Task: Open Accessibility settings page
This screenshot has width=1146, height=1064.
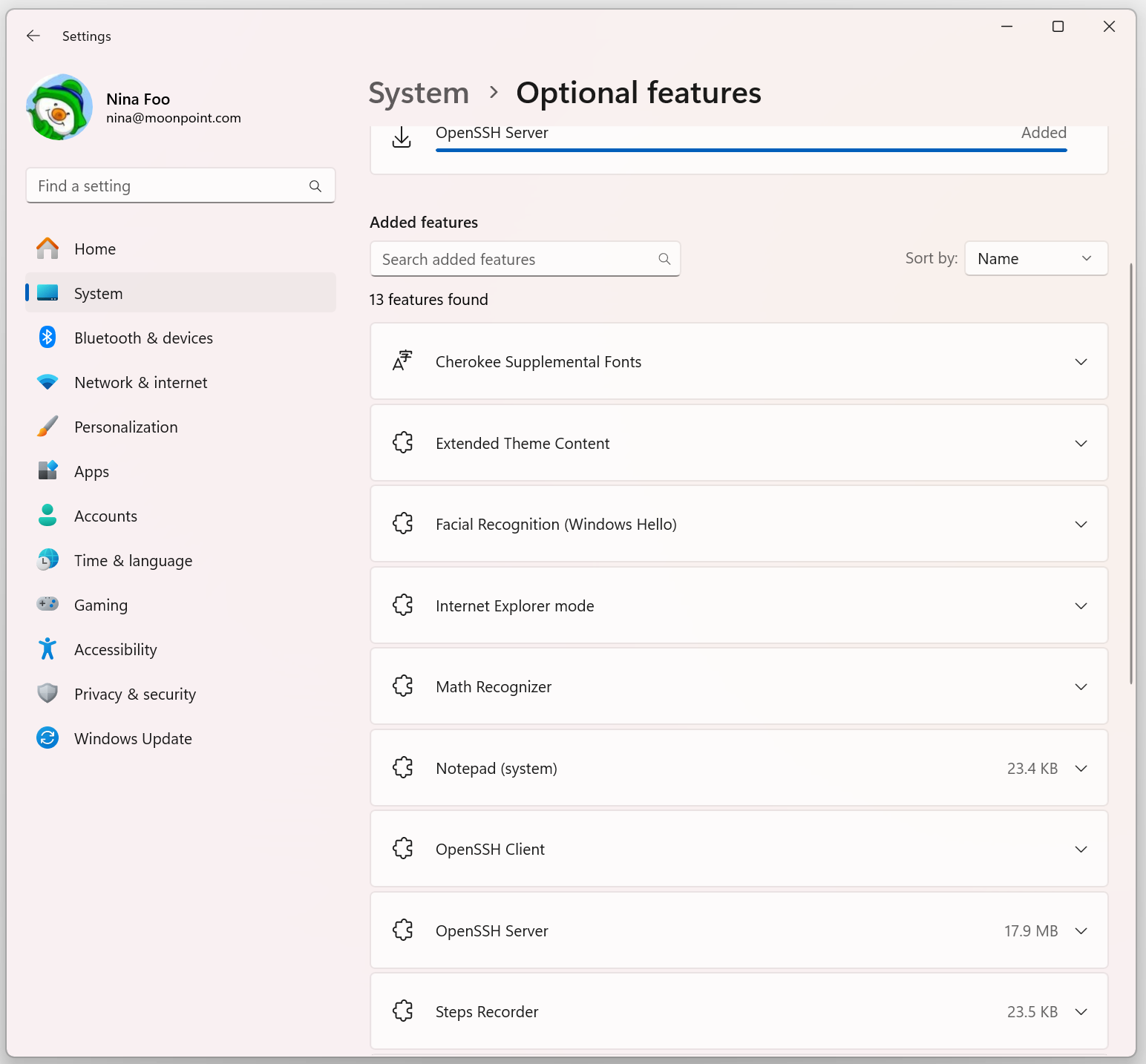Action: 180,649
